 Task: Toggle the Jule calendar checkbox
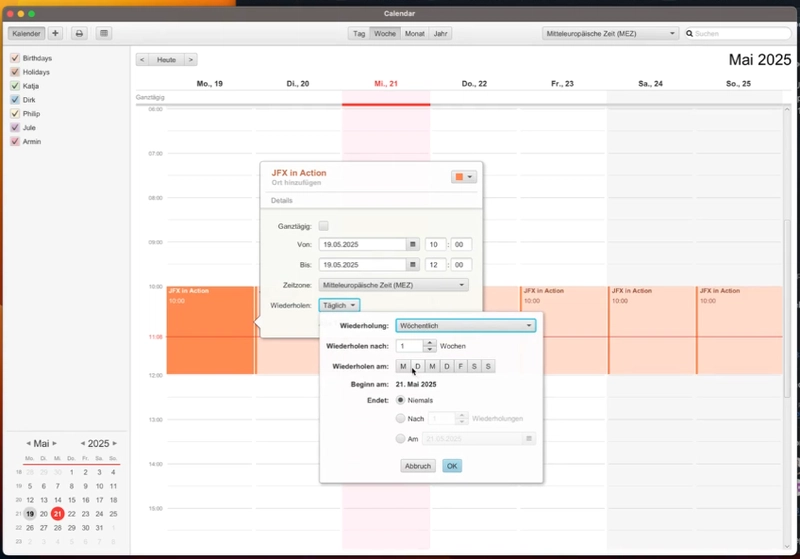[x=15, y=128]
